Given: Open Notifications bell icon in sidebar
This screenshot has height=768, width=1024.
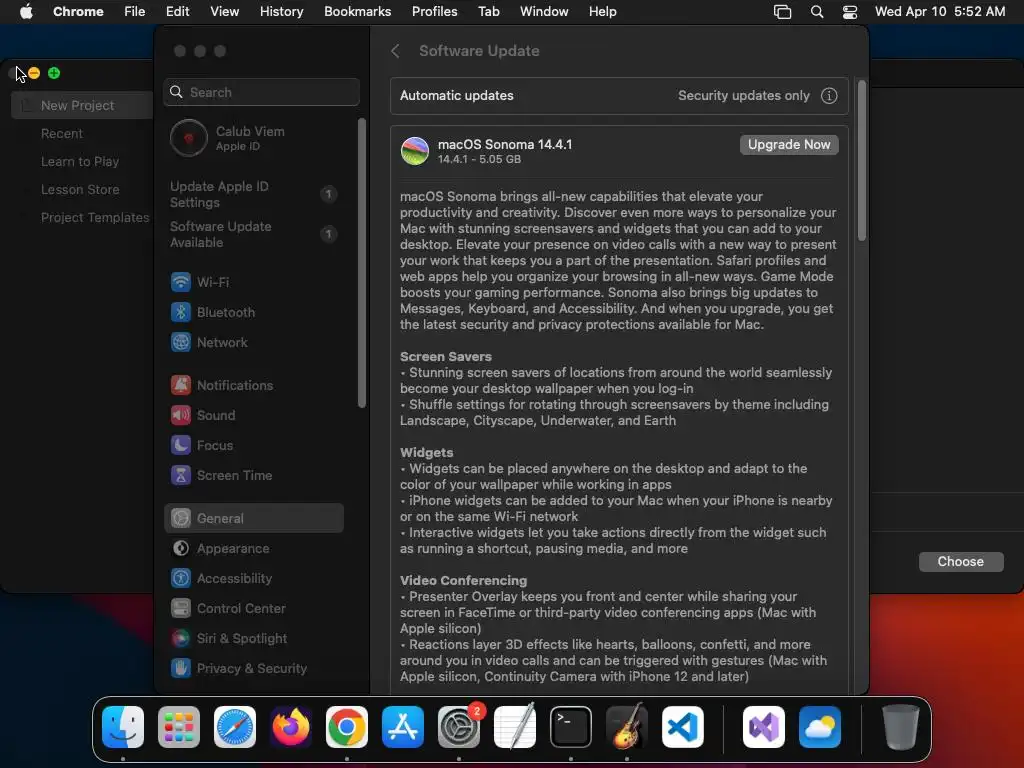Looking at the screenshot, I should pyautogui.click(x=181, y=385).
